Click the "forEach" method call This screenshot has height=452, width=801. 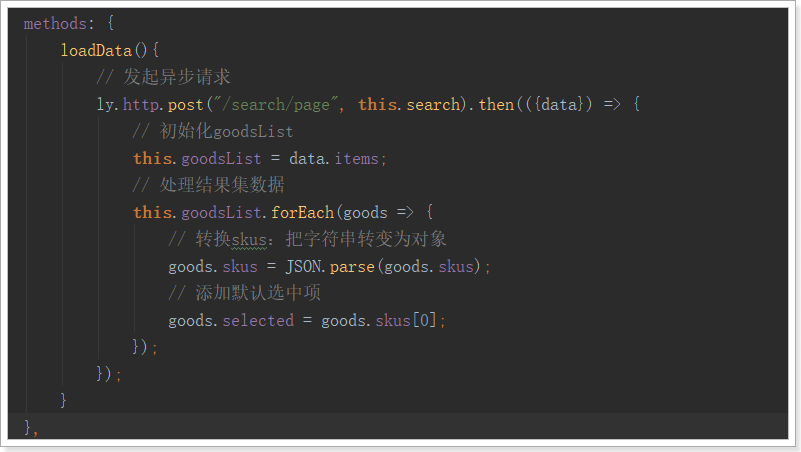[303, 212]
